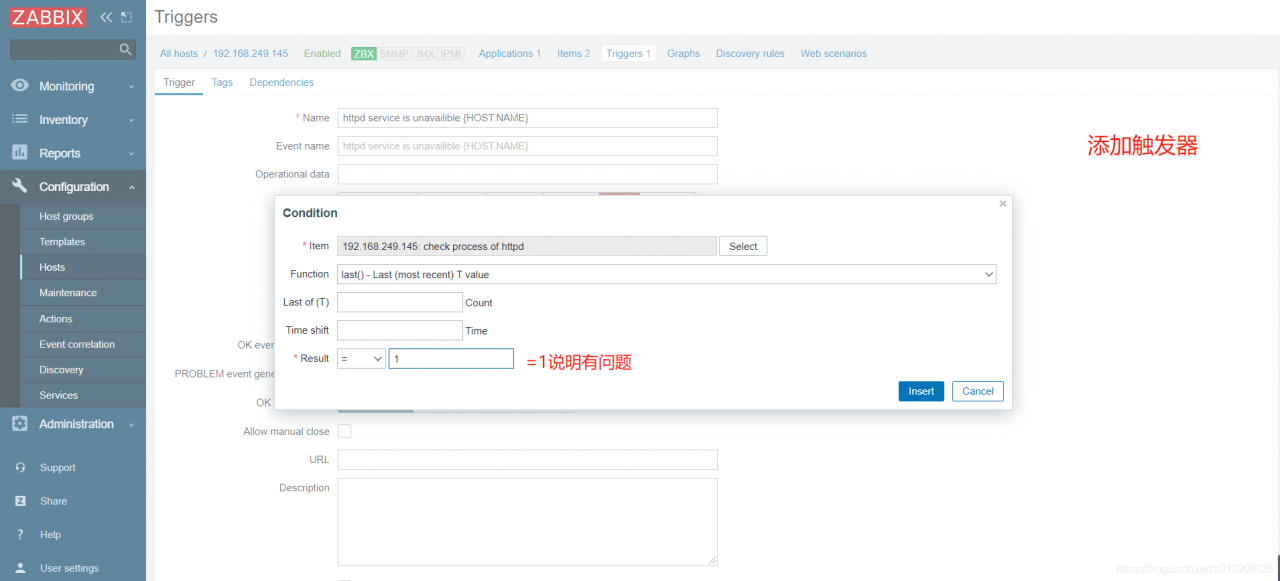Click the green ZBX availability badge
This screenshot has width=1280, height=581.
point(364,54)
